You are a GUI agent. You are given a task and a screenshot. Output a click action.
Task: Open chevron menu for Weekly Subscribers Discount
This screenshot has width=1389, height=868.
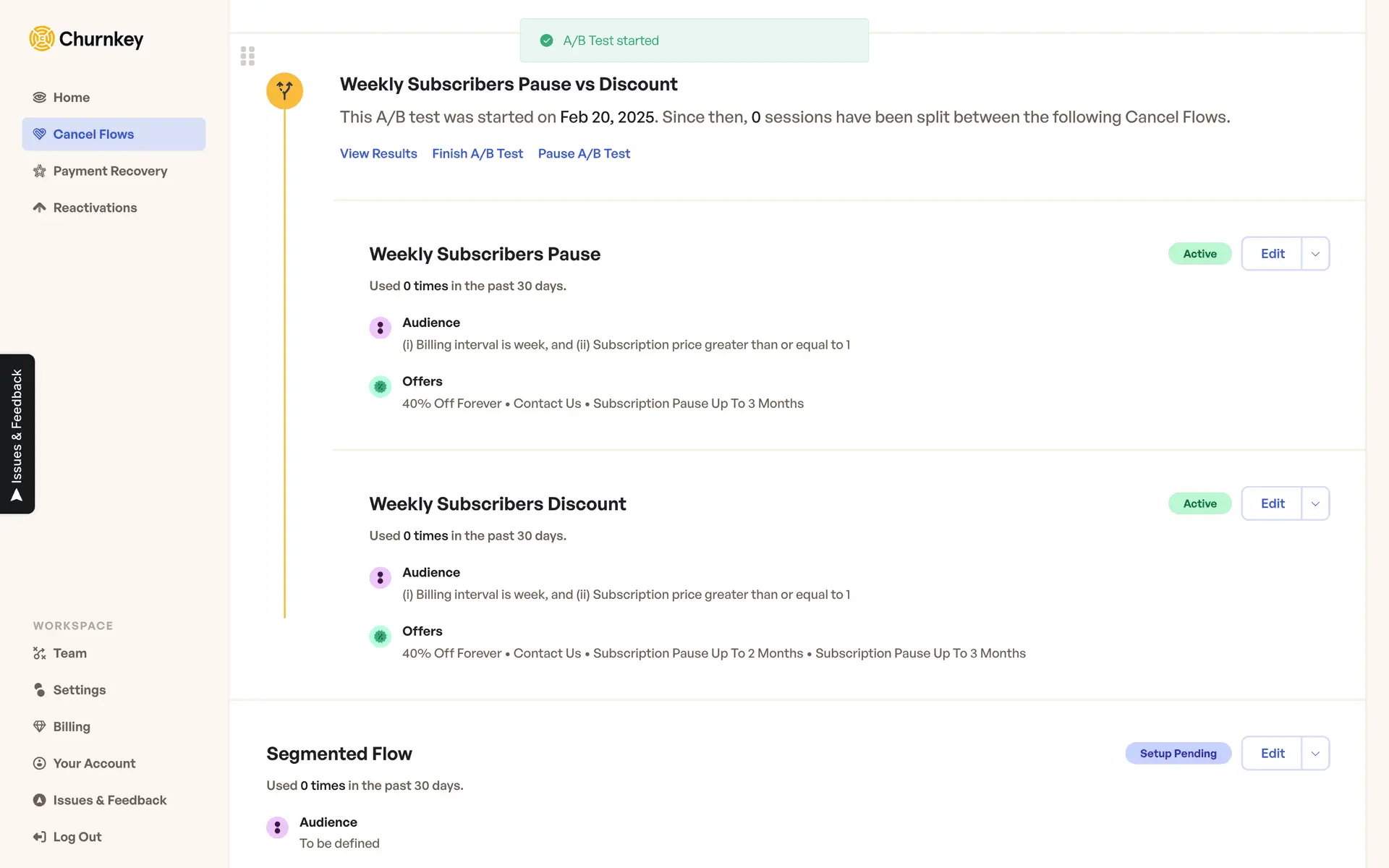pos(1315,503)
